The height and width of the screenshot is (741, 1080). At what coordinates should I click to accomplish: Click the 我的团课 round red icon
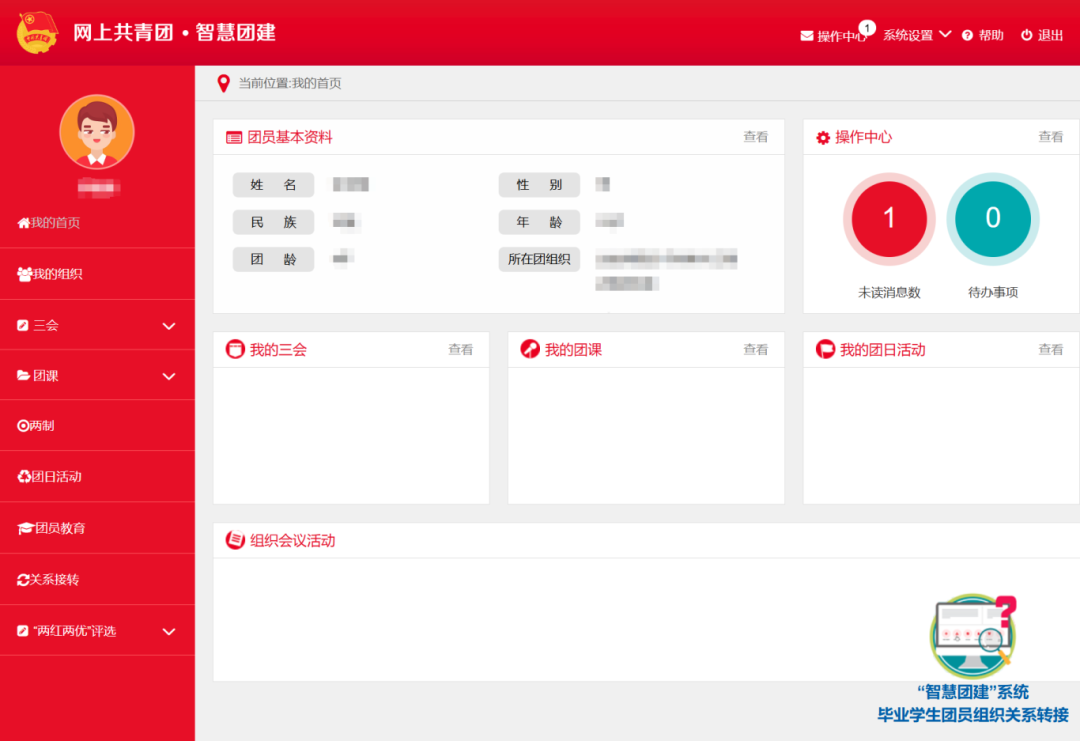point(530,349)
